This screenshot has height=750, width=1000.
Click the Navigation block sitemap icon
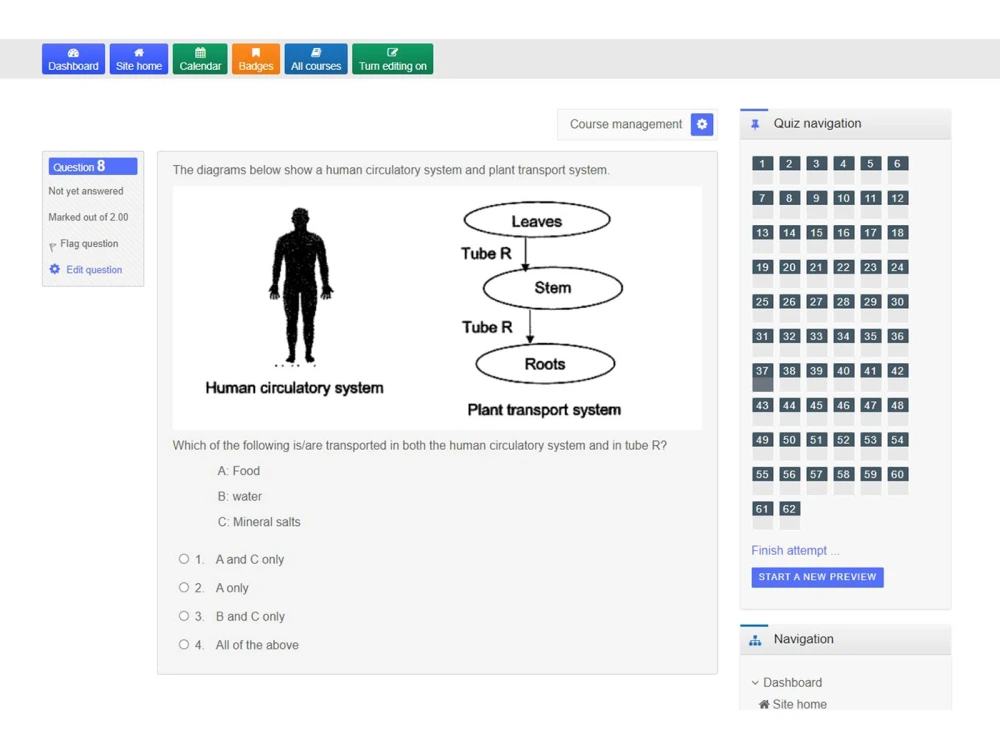[x=755, y=640]
